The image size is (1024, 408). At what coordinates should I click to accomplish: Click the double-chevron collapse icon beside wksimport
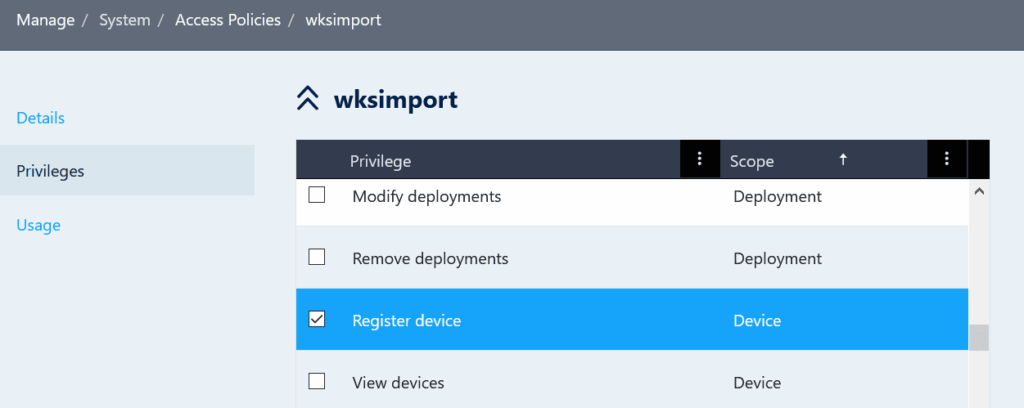pos(308,99)
